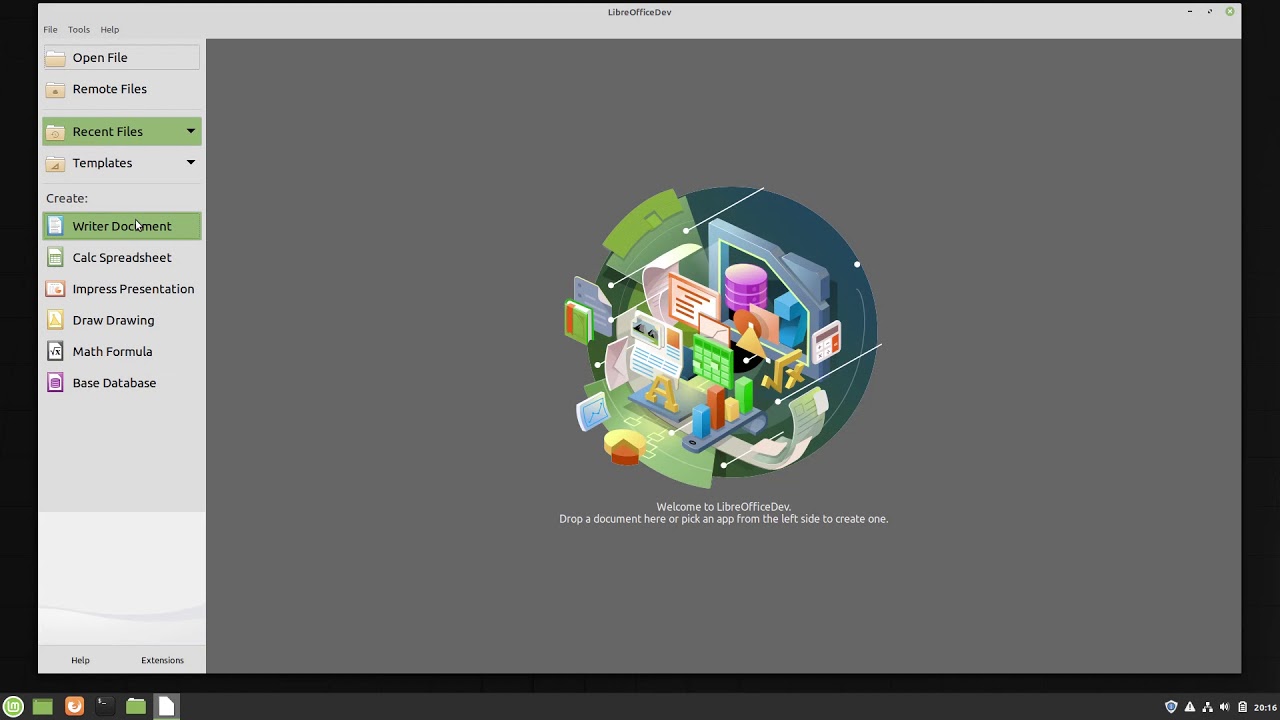The width and height of the screenshot is (1280, 720).
Task: Open the Tools menu
Action: (79, 30)
